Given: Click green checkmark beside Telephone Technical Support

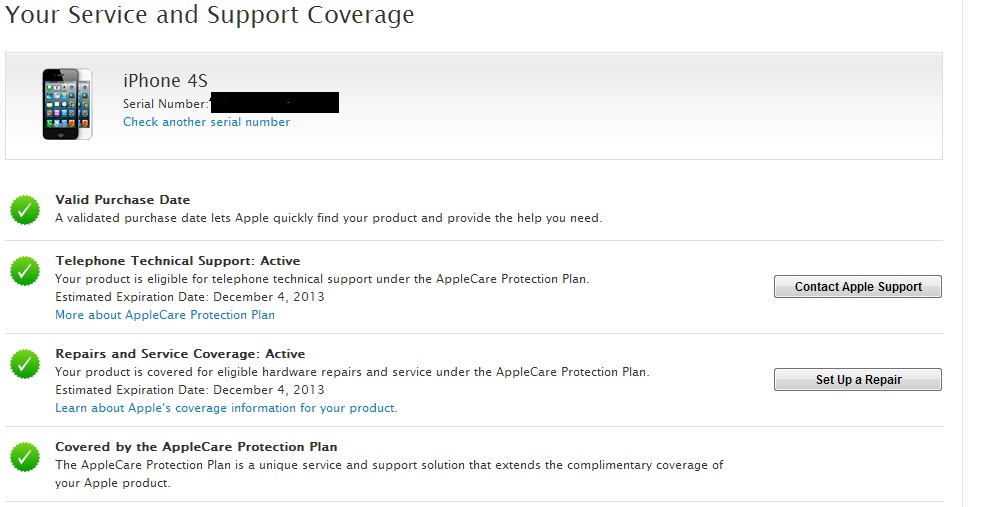Looking at the screenshot, I should coord(25,271).
